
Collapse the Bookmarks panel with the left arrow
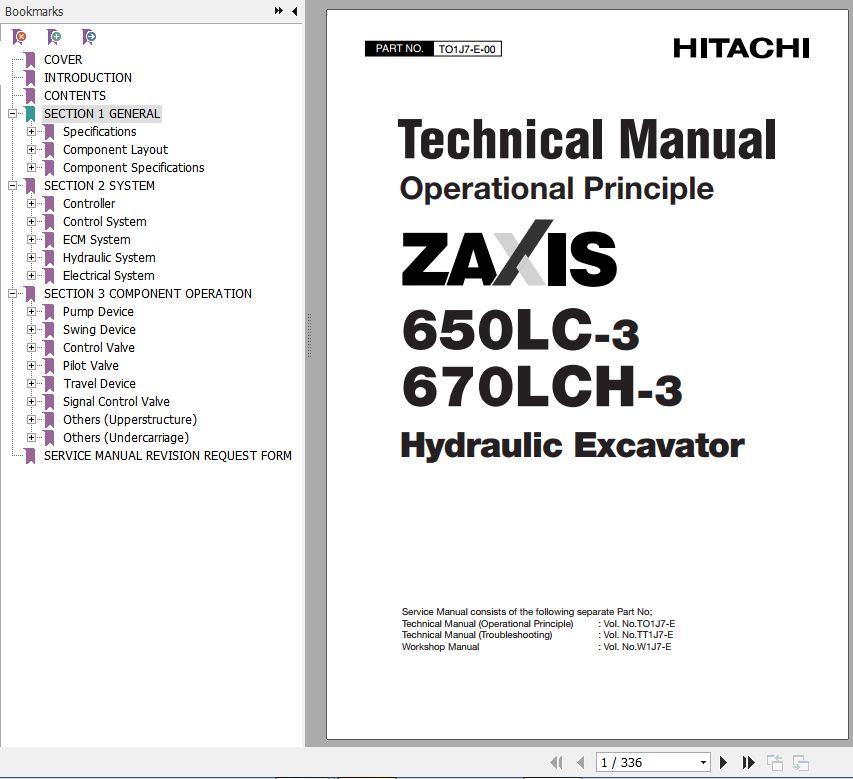click(294, 11)
